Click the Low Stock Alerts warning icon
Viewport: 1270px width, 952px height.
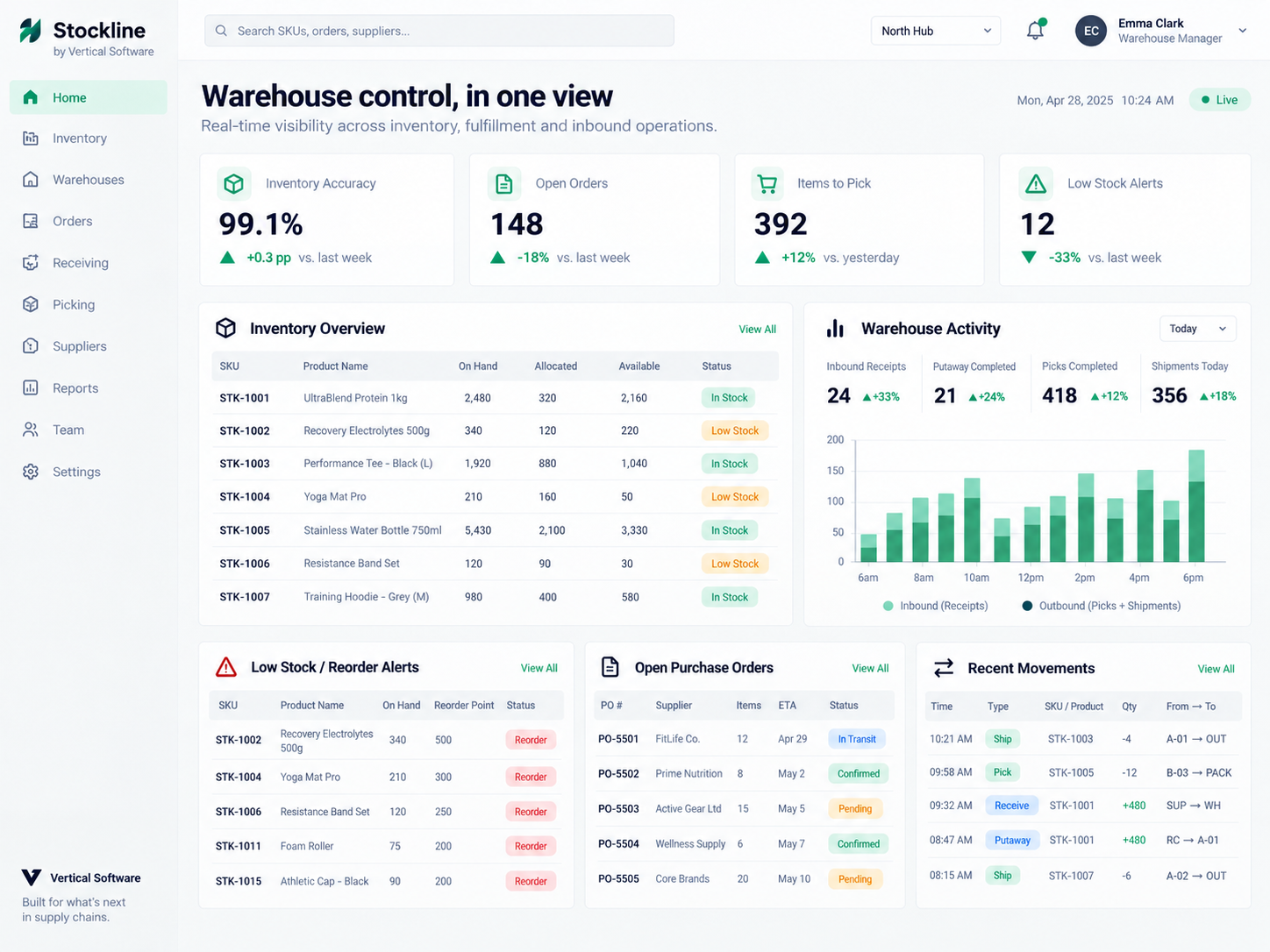tap(1036, 184)
